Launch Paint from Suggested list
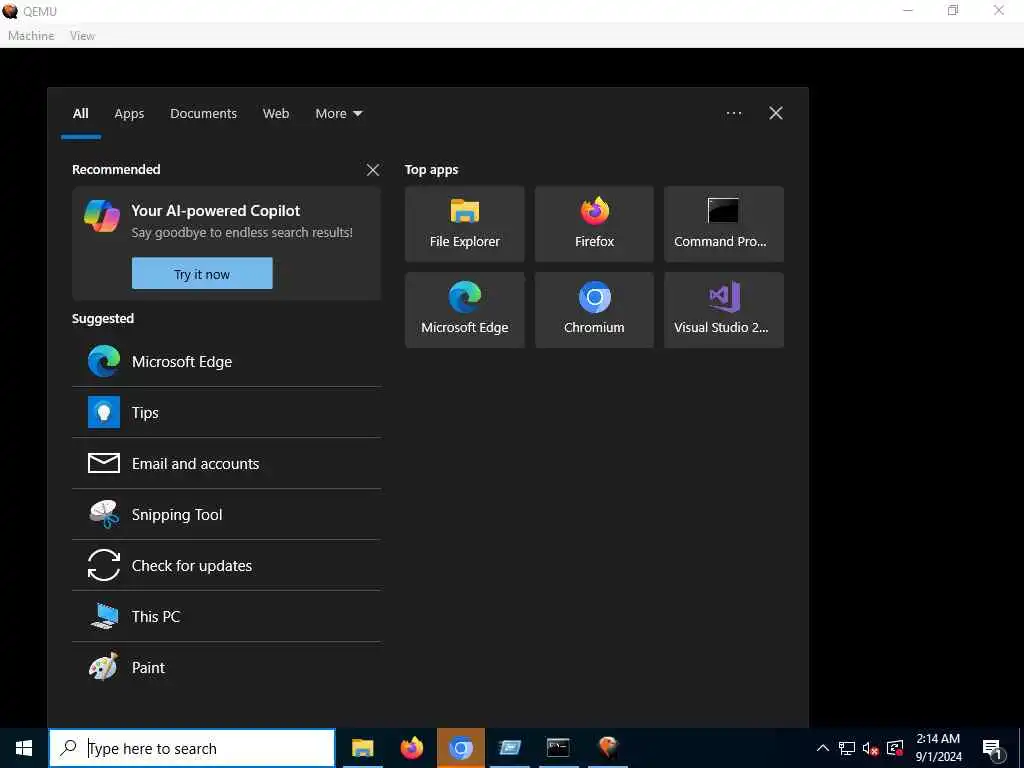This screenshot has width=1024, height=768. pos(226,667)
